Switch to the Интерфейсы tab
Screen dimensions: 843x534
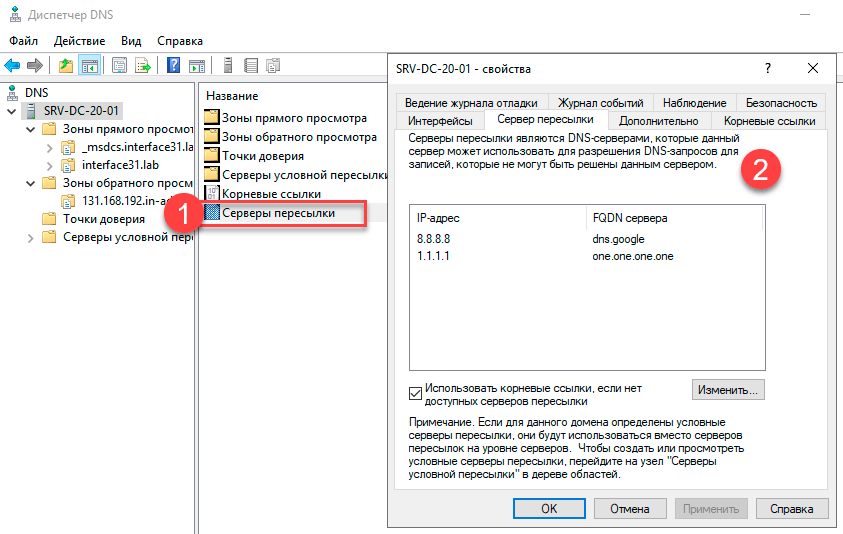[x=440, y=121]
